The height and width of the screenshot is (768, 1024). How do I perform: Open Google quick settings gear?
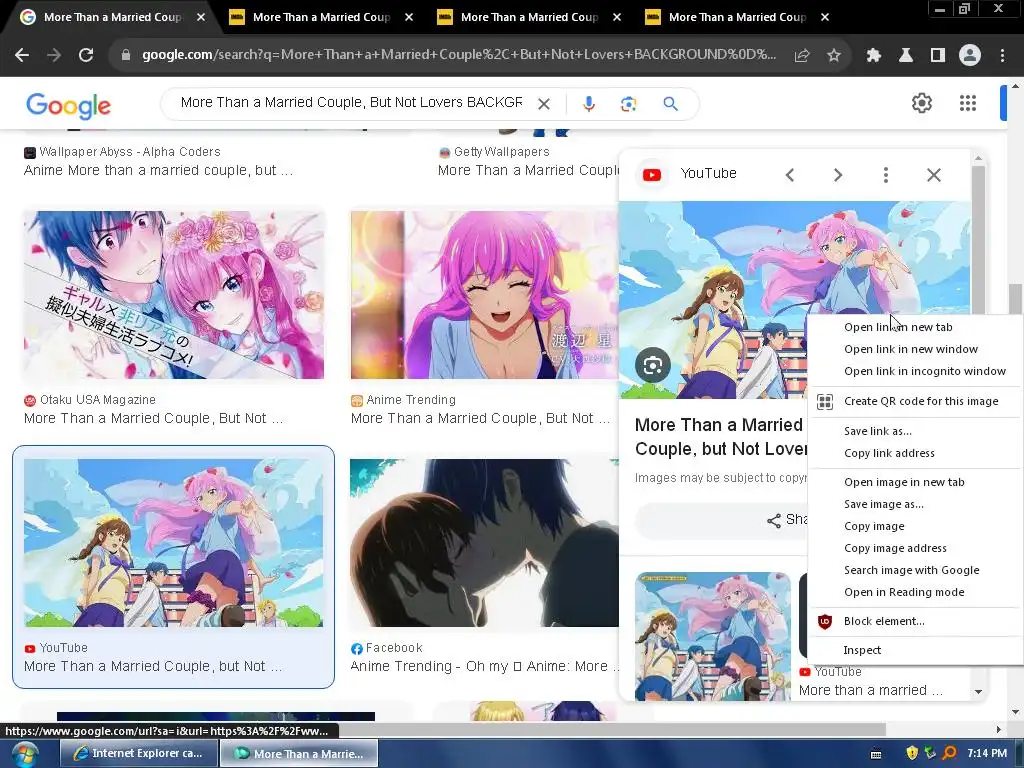coord(921,103)
